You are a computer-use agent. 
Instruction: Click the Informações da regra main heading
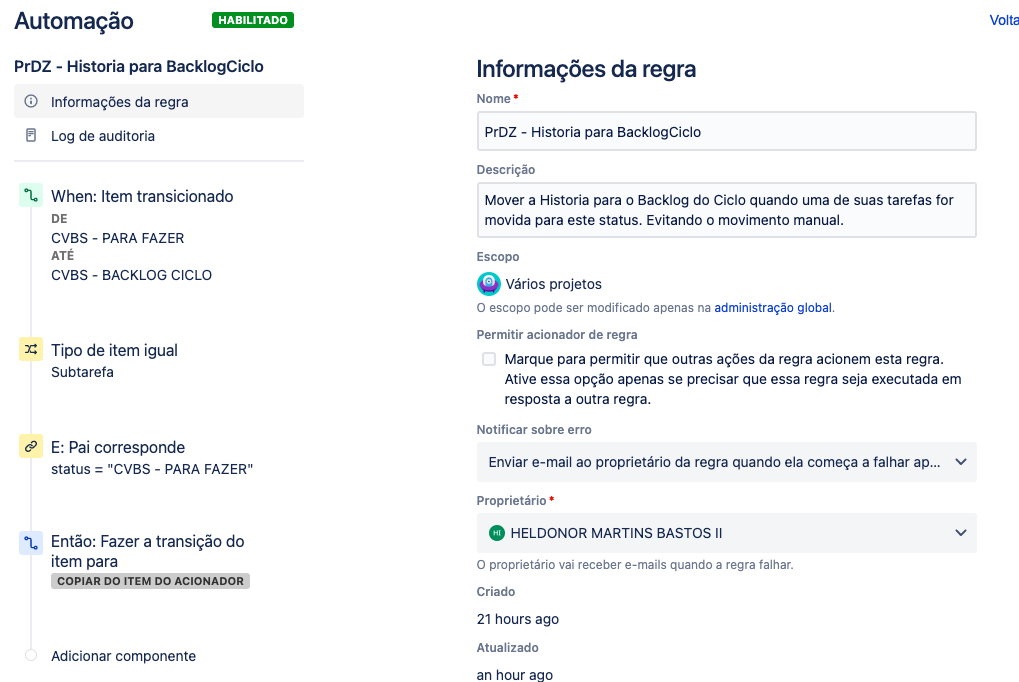[x=586, y=69]
